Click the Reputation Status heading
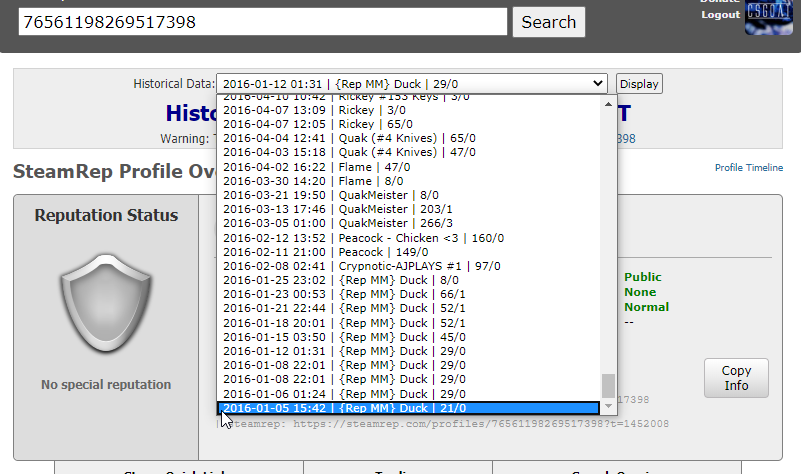Screen dimensions: 801x474 tap(106, 216)
